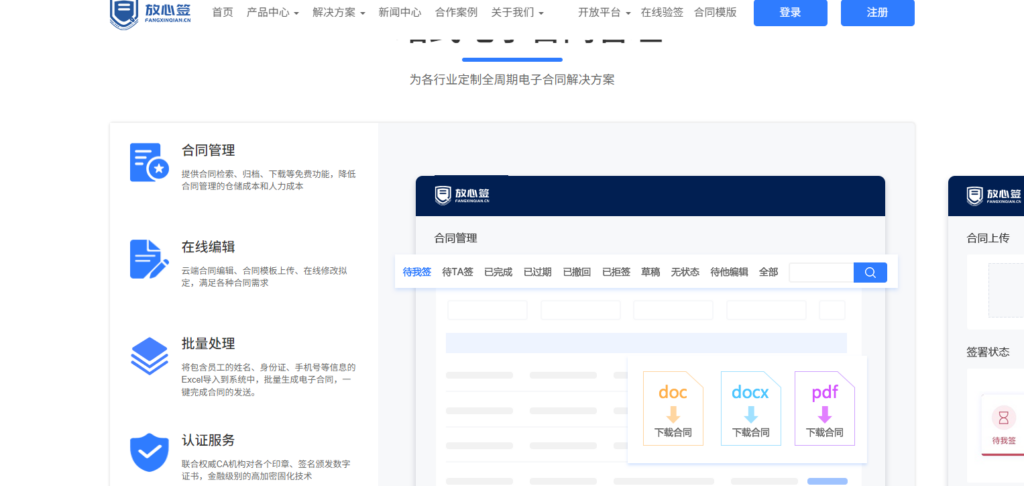Screen dimensions: 1024x486
Task: Expand the 开放平台 dropdown menu
Action: pos(604,13)
